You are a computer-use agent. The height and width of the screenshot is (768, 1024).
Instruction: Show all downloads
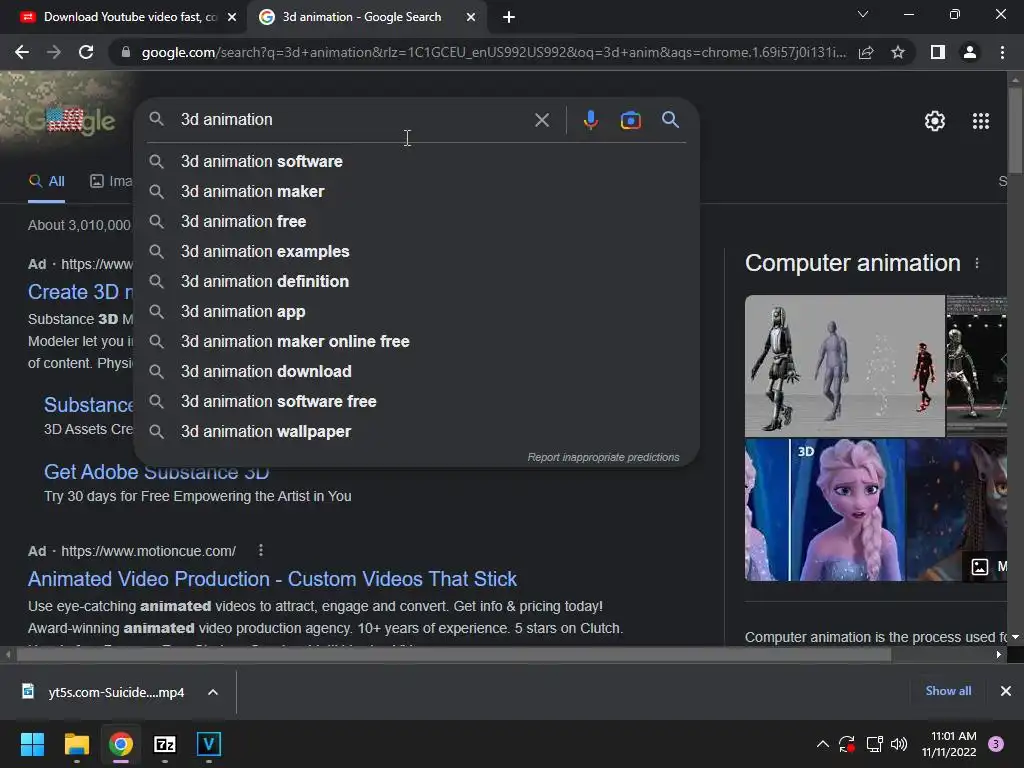(948, 691)
